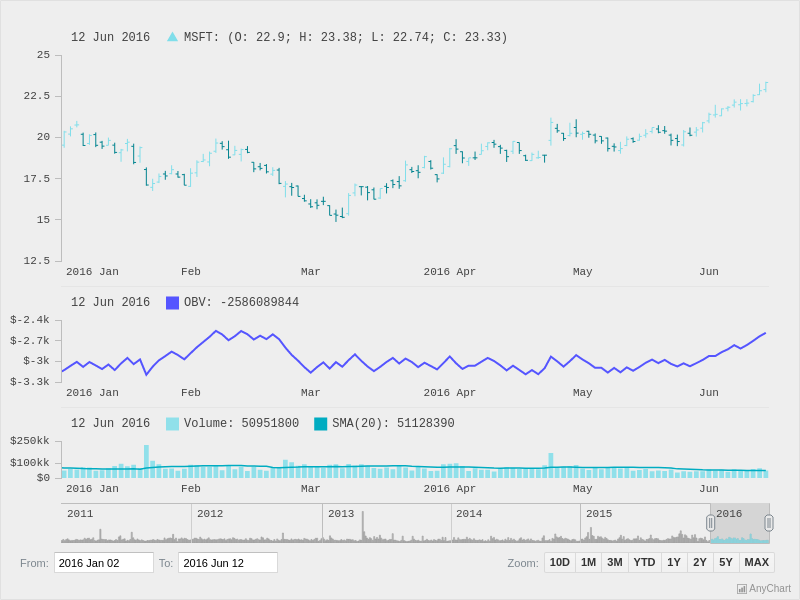Click the 22.5 price axis label
The image size is (800, 600).
tap(37, 96)
